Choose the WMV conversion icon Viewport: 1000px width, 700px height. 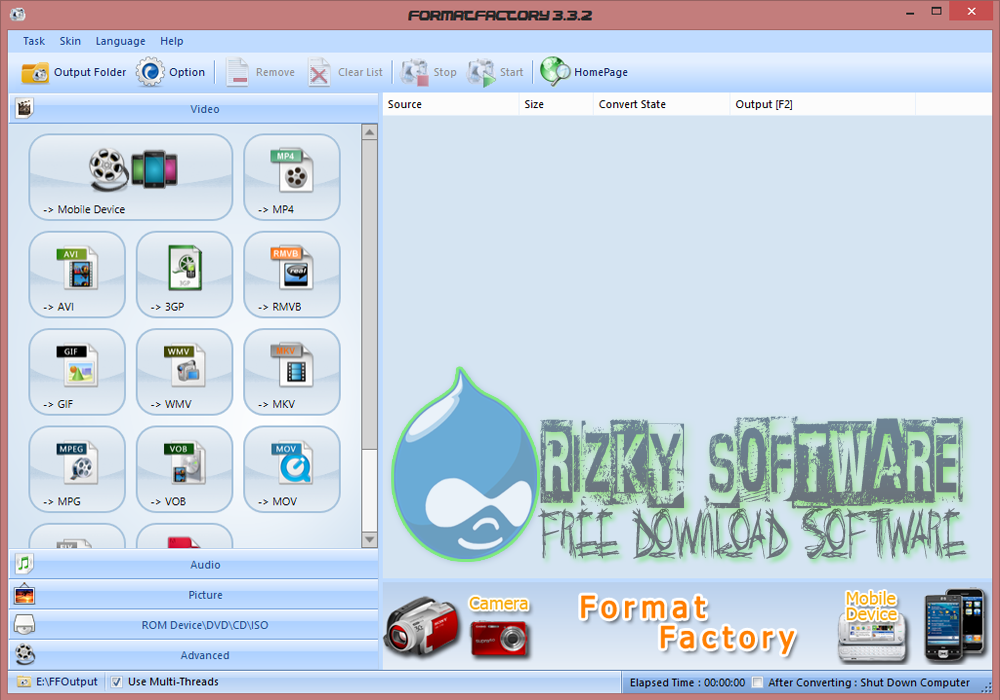click(184, 372)
